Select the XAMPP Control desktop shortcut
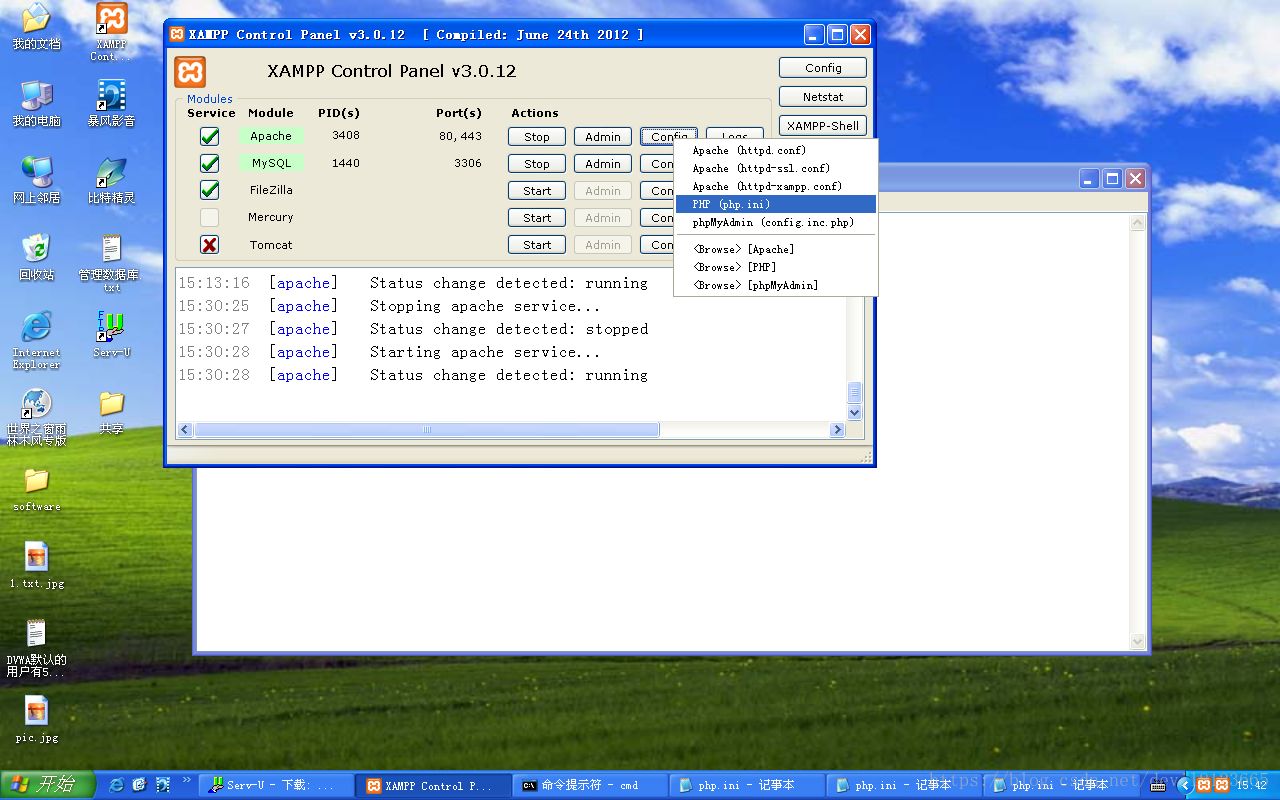This screenshot has height=800, width=1280. 111,31
